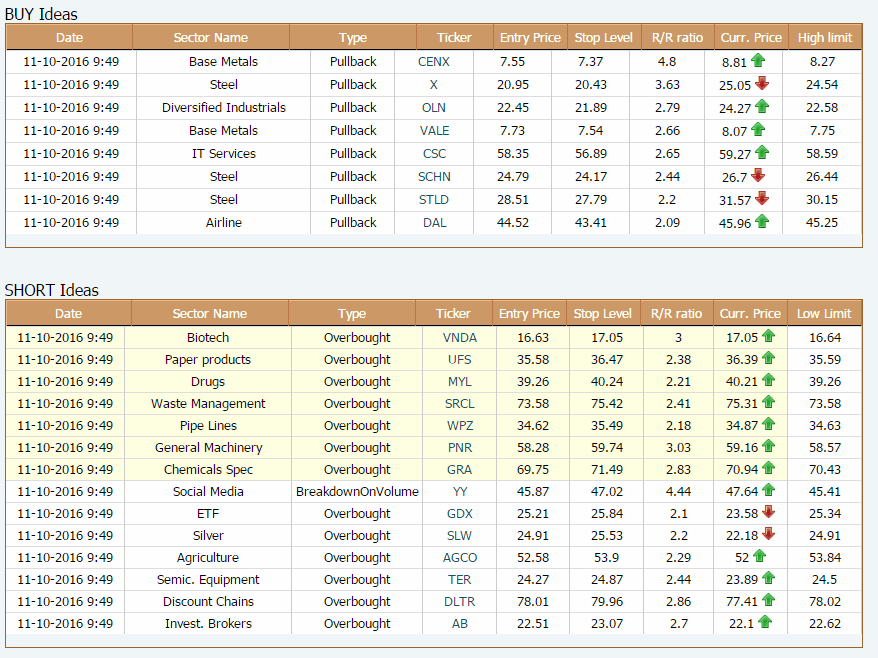878x658 pixels.
Task: Open the VNDA ticker link
Action: click(460, 338)
